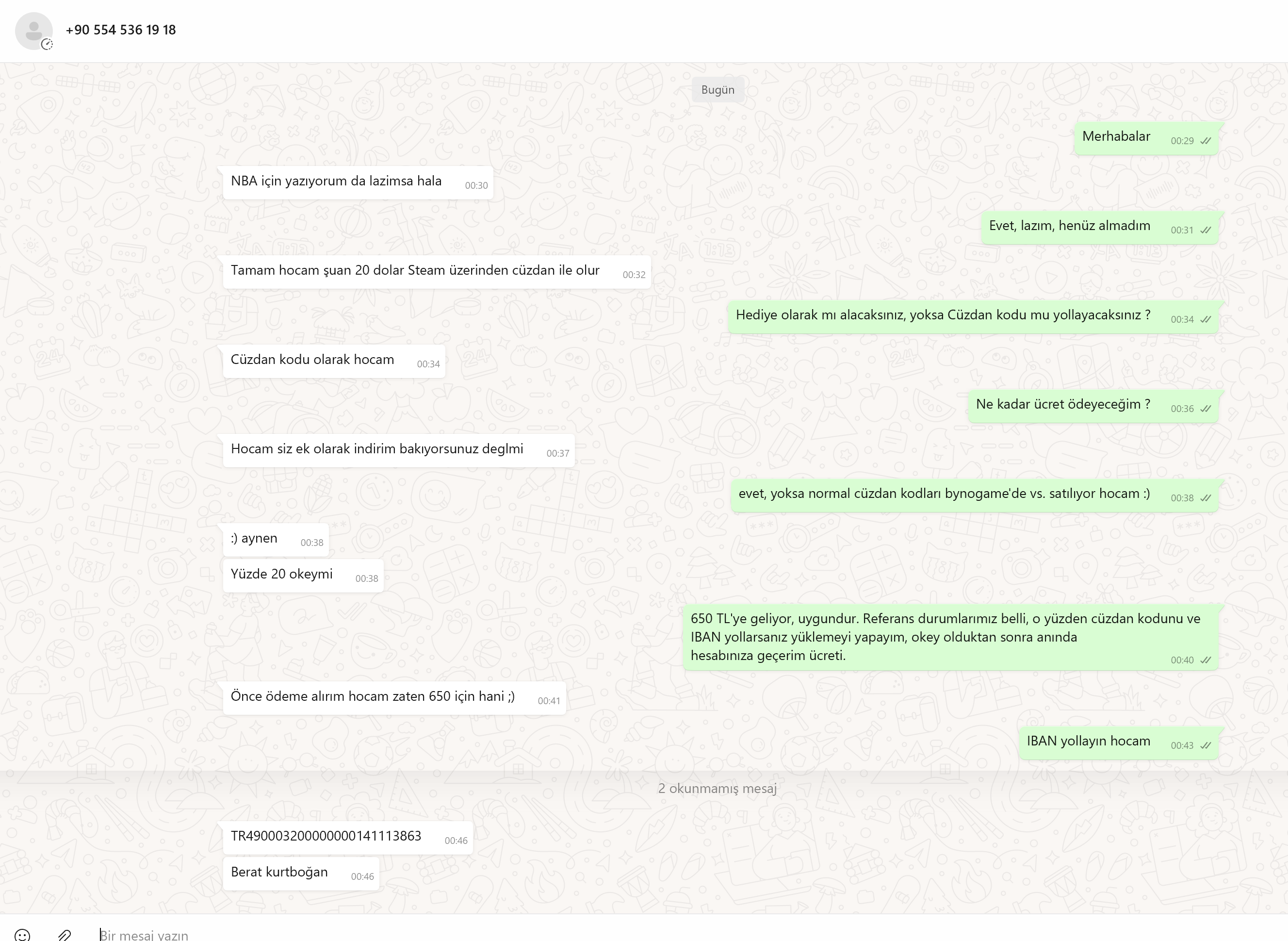Select the Cüzdan kodu olarak hocam message
The image size is (1288, 941).
click(334, 361)
